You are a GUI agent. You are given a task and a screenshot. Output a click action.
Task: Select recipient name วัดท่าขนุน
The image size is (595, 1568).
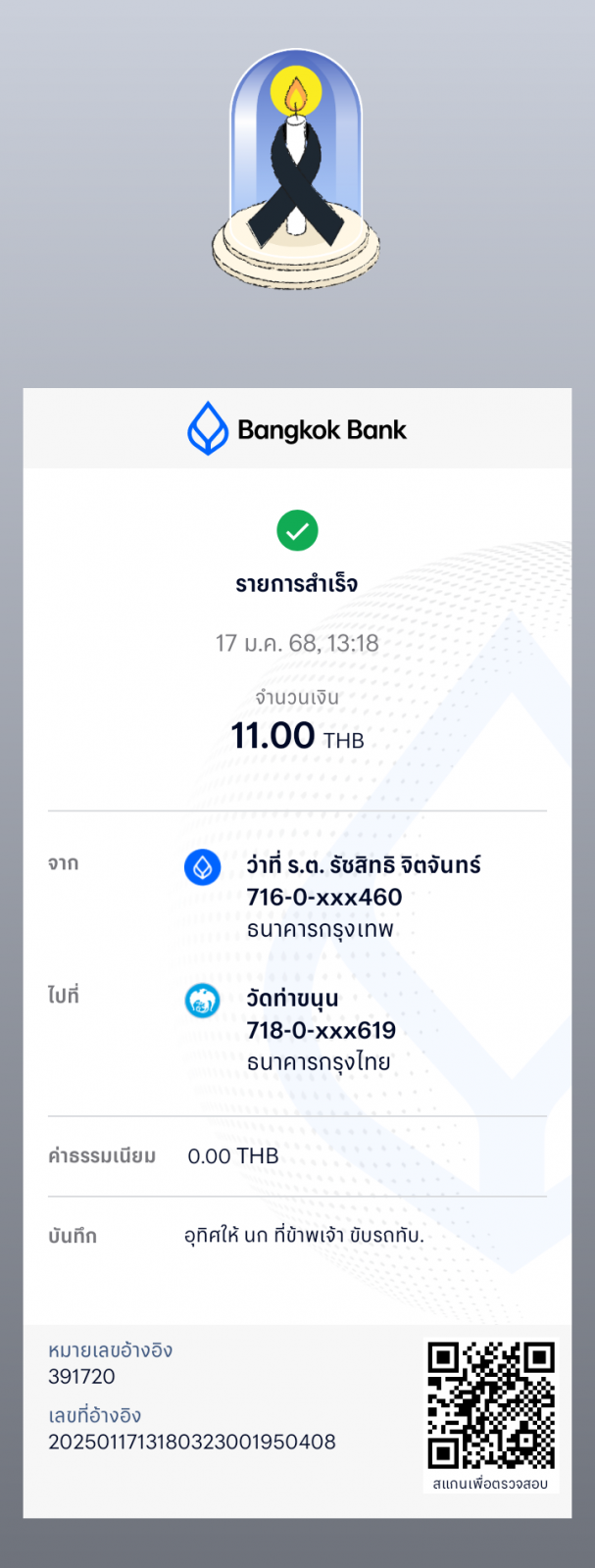coord(292,998)
